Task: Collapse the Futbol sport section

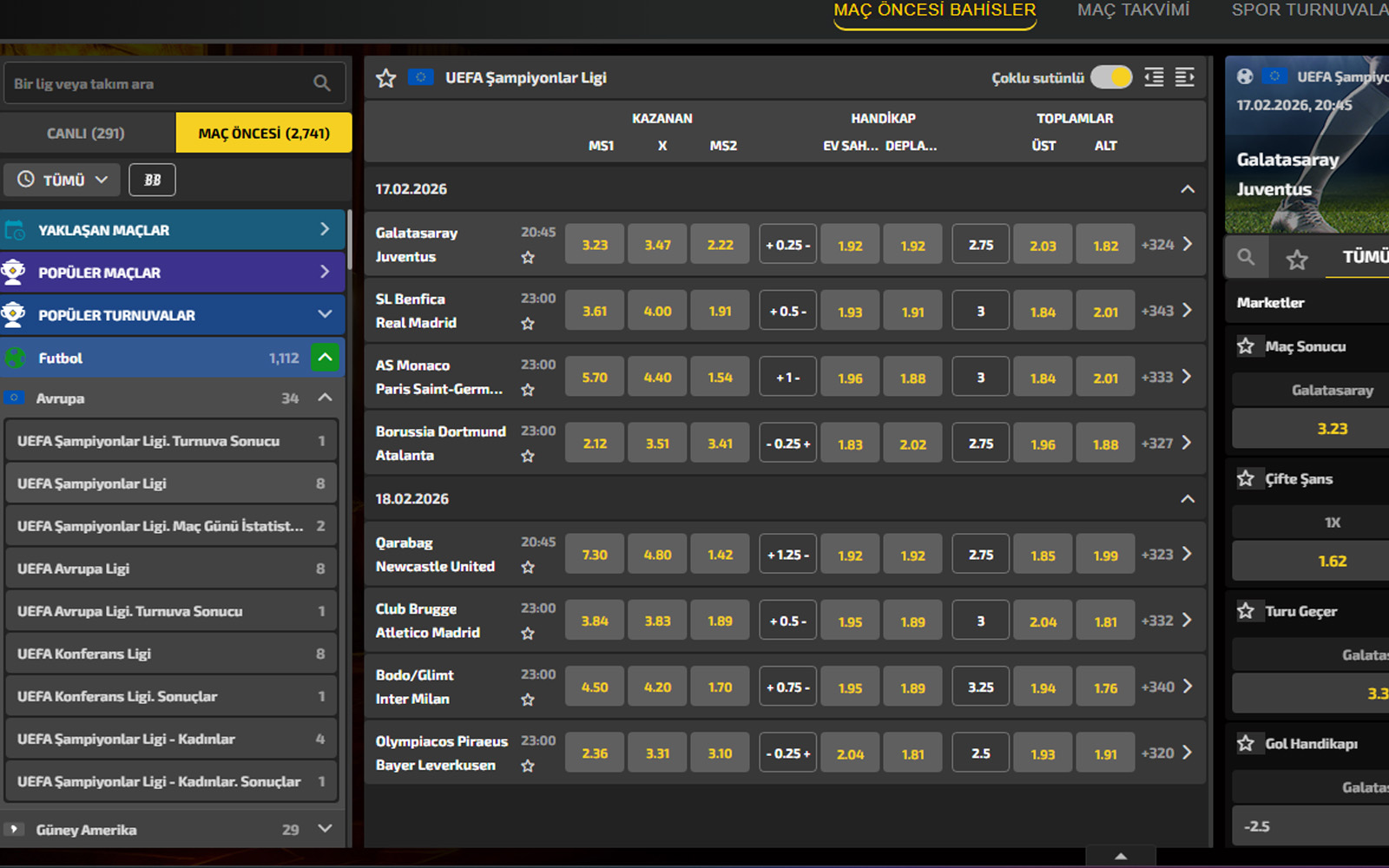Action: [325, 358]
